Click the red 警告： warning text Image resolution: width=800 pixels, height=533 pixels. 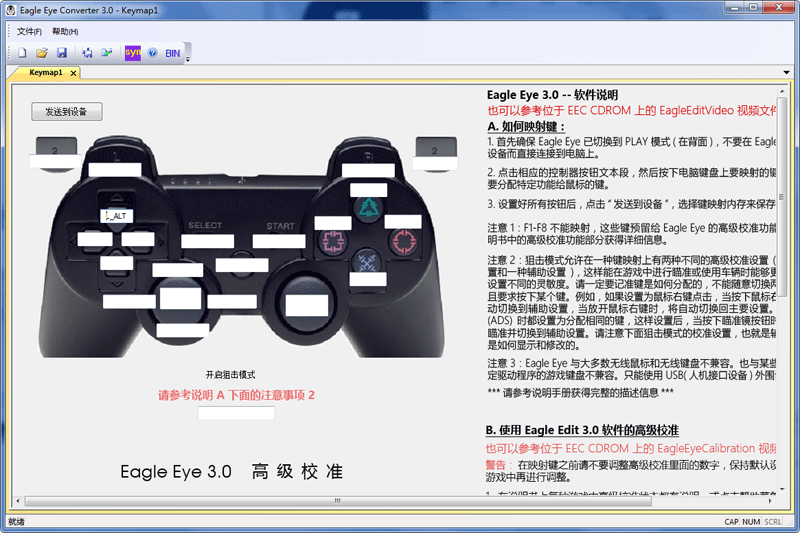(x=498, y=465)
